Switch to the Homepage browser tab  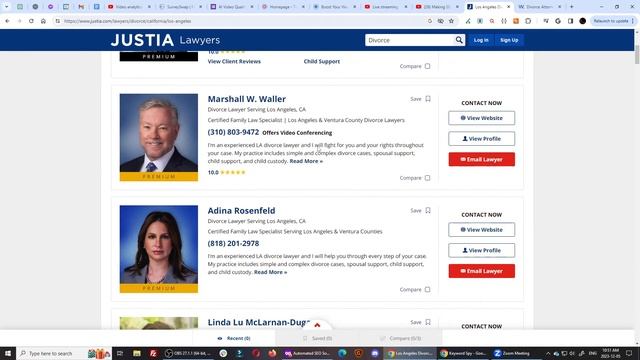coord(283,7)
